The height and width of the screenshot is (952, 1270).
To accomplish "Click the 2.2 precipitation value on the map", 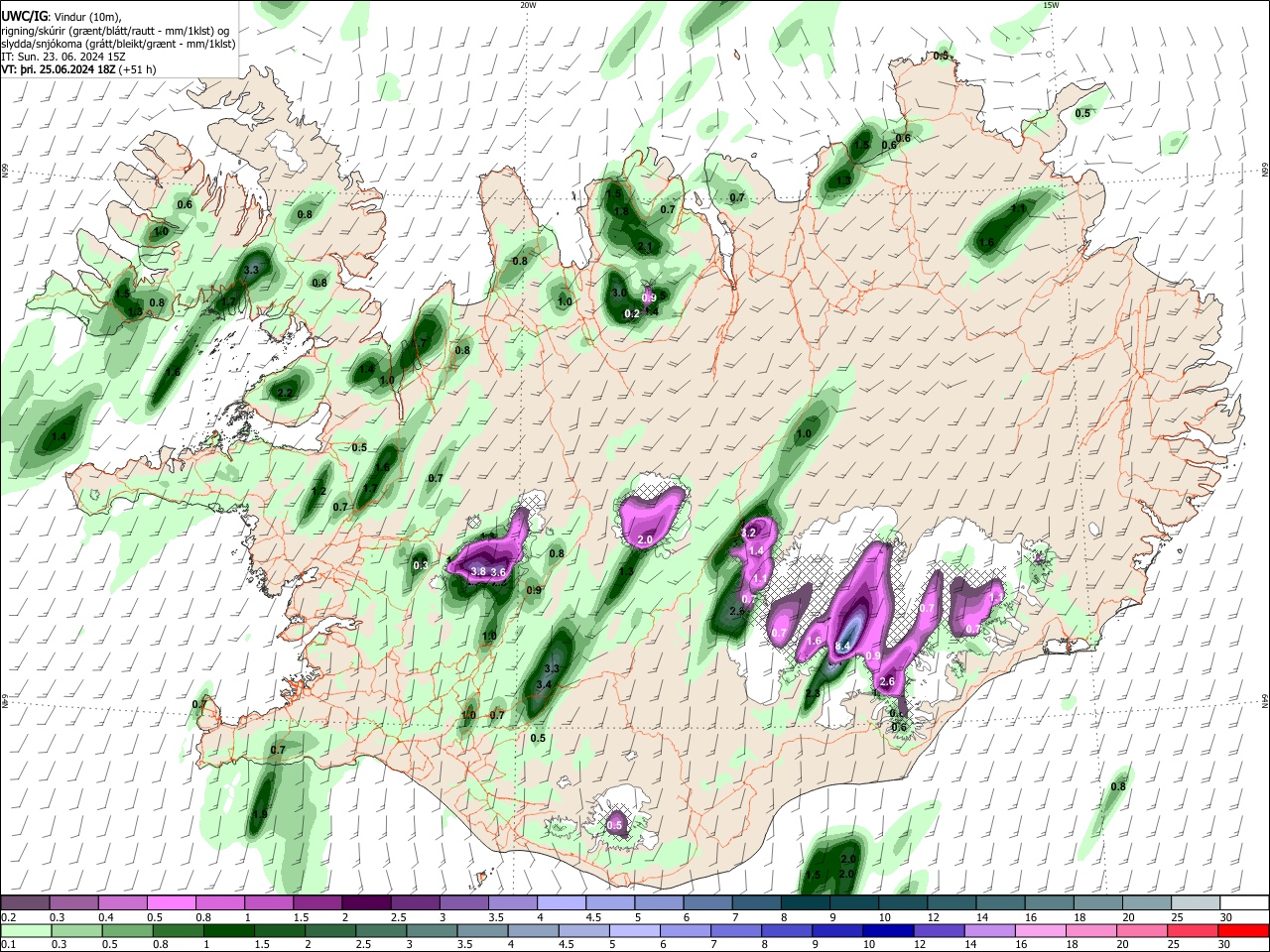I will [x=285, y=393].
